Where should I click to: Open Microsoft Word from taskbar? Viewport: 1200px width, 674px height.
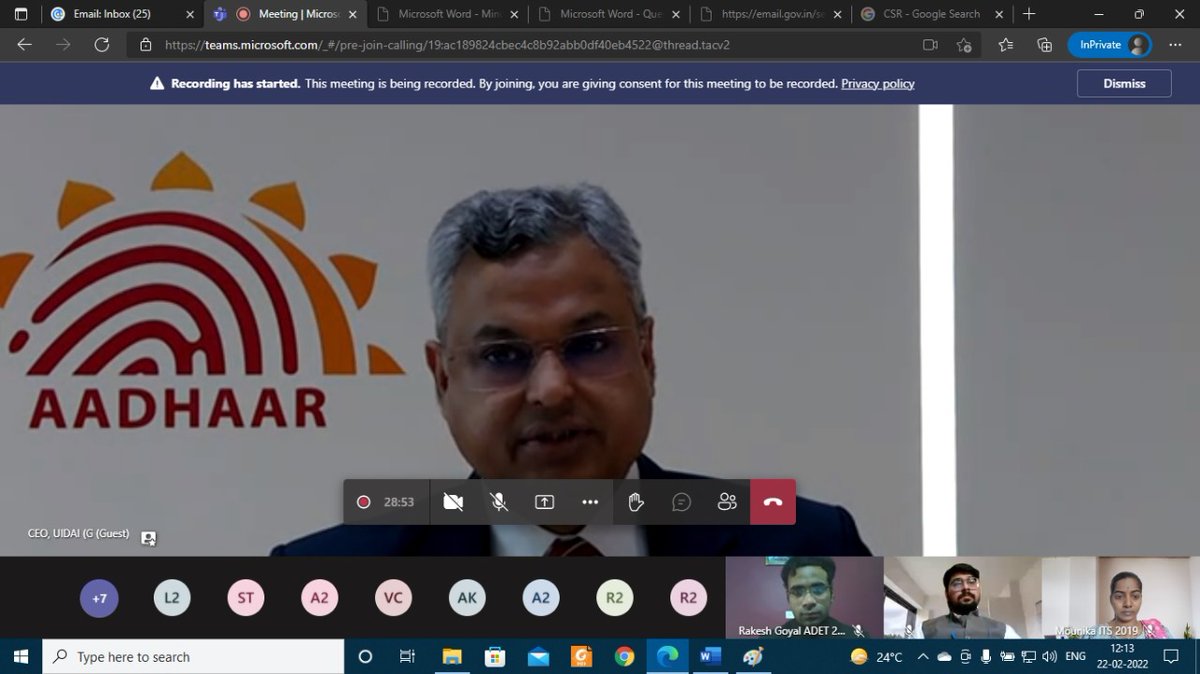710,657
